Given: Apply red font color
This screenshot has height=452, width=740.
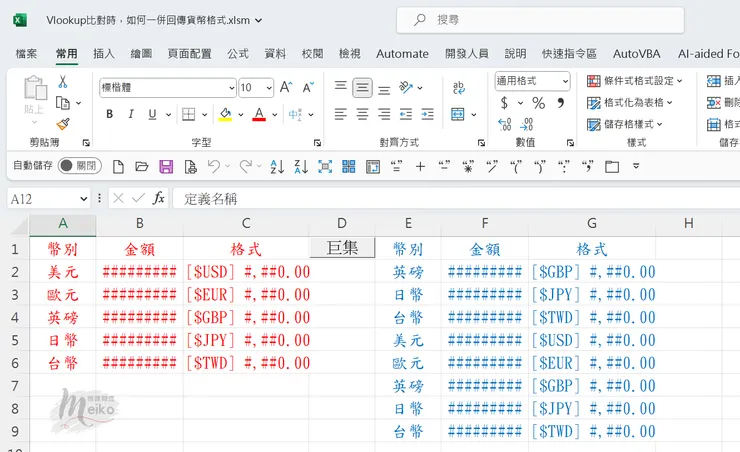Looking at the screenshot, I should 259,114.
